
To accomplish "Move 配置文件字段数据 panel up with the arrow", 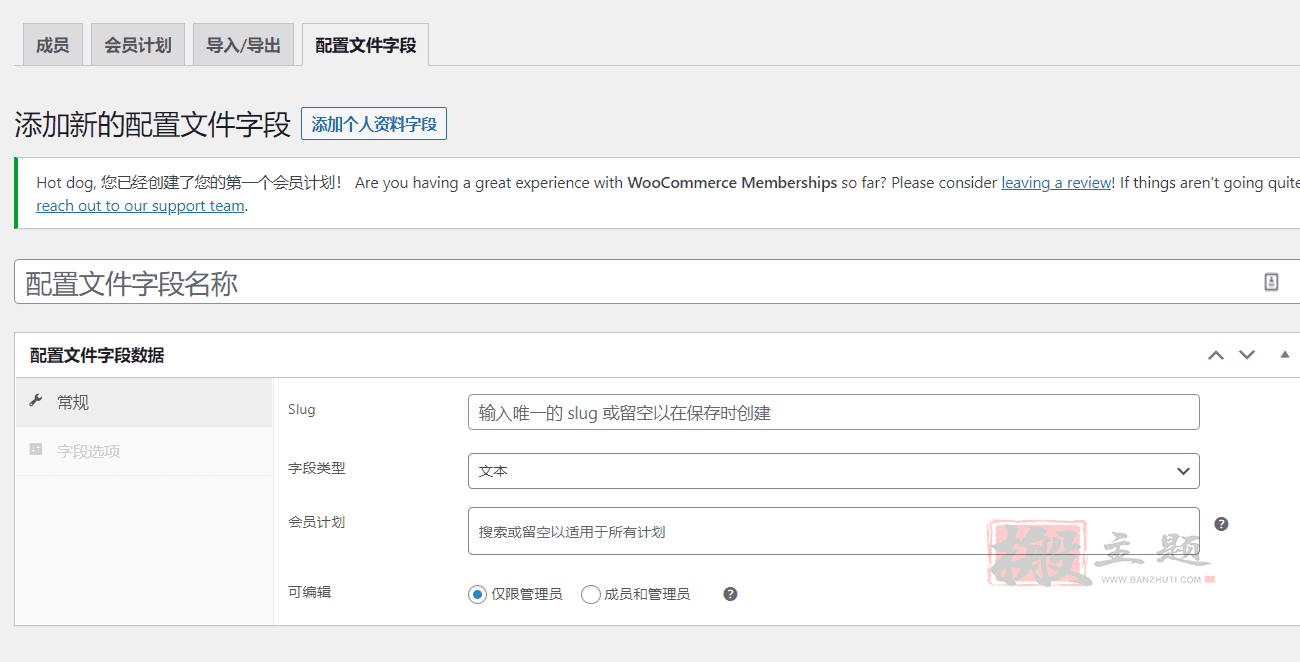I will [x=1216, y=355].
